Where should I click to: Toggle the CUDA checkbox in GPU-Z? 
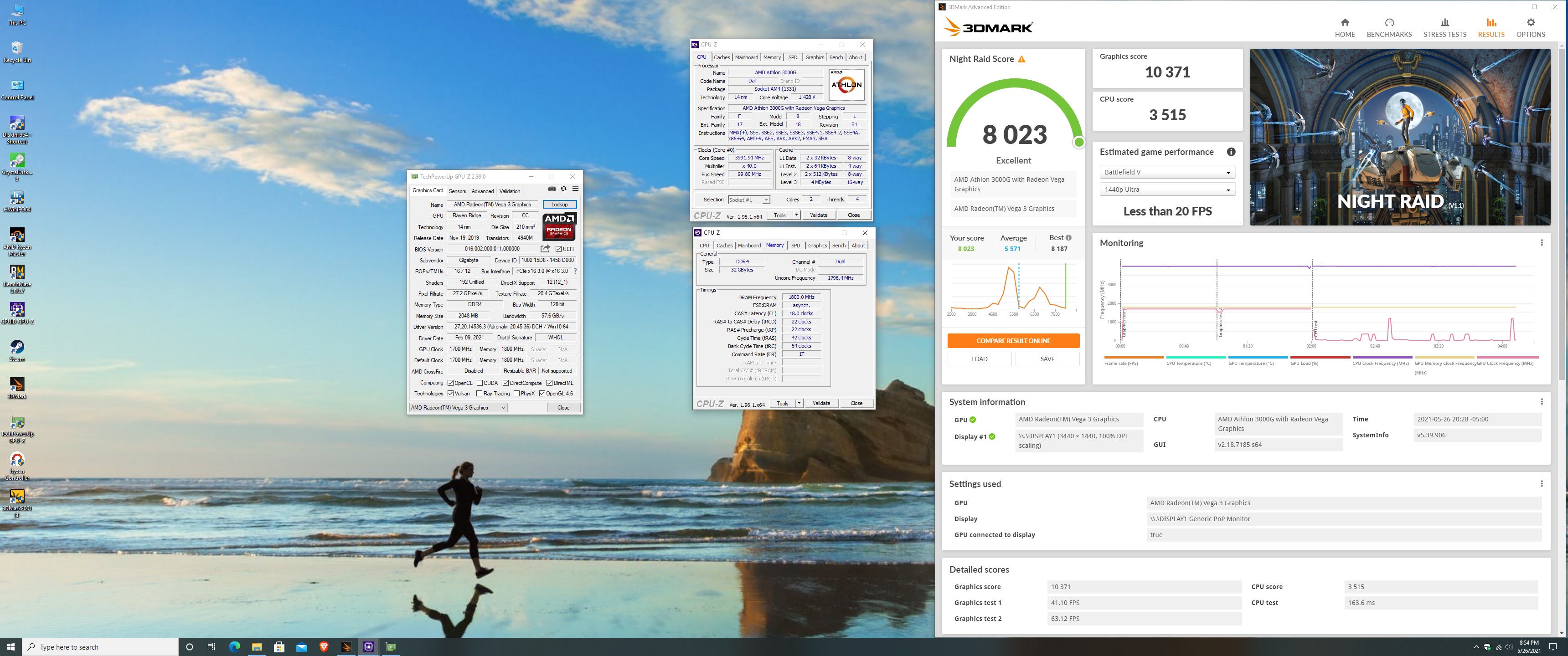click(x=480, y=383)
